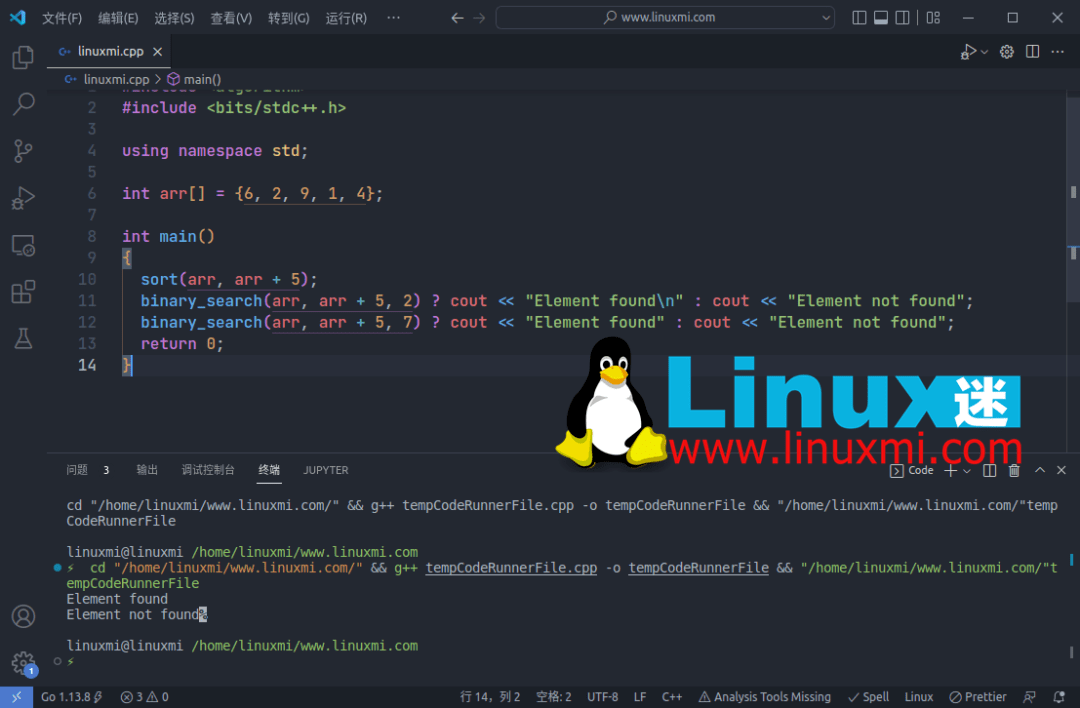Open the 文件(F) menu
The width and height of the screenshot is (1080, 708).
click(62, 18)
